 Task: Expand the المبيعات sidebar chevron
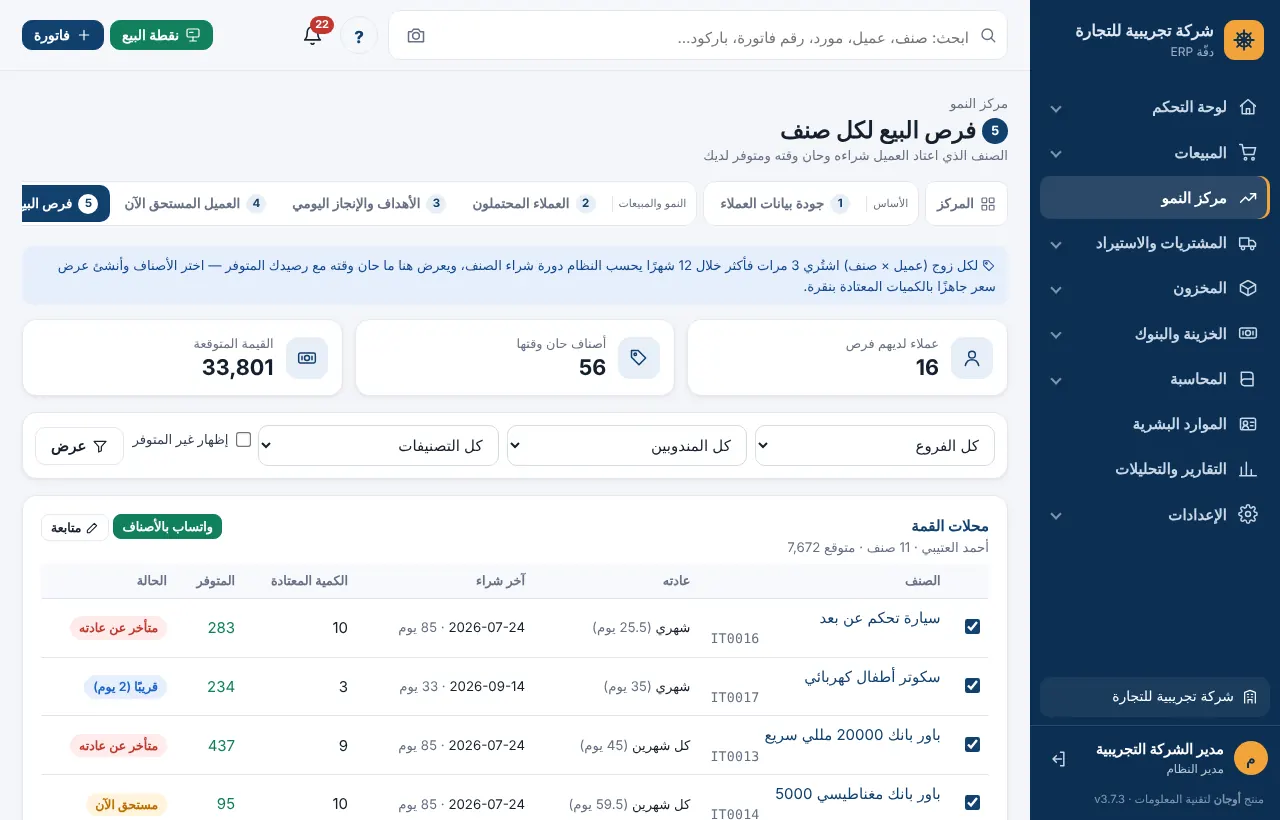[x=1055, y=154]
